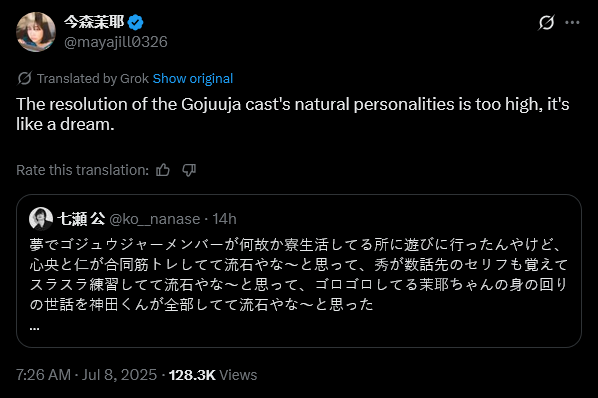Click the Grok icon at top right
The height and width of the screenshot is (398, 598).
pyautogui.click(x=546, y=22)
